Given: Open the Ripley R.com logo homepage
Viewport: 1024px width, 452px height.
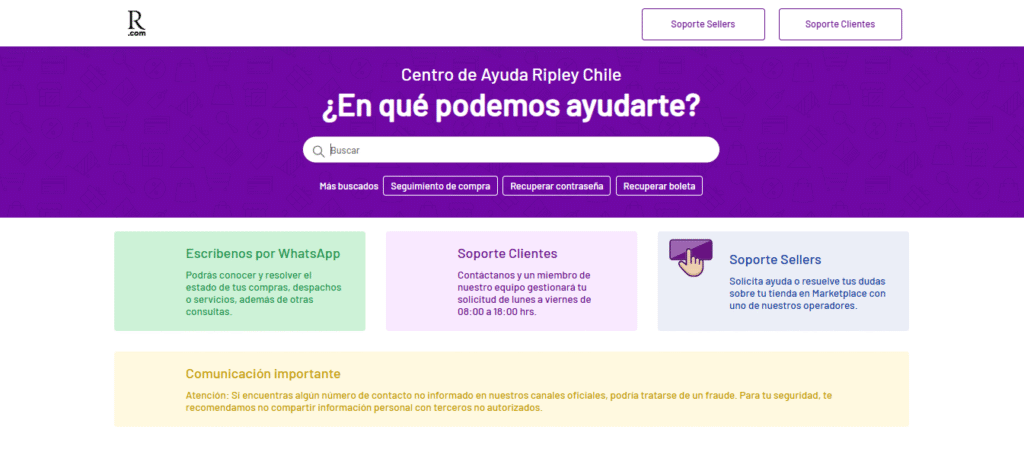Looking at the screenshot, I should (136, 24).
